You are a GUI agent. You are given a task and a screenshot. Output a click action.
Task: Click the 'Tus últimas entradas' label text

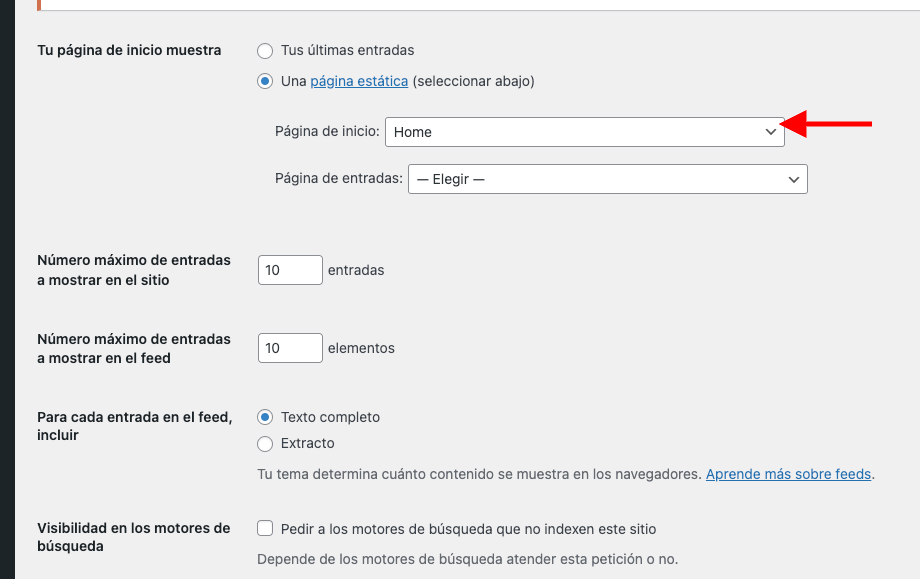click(347, 50)
